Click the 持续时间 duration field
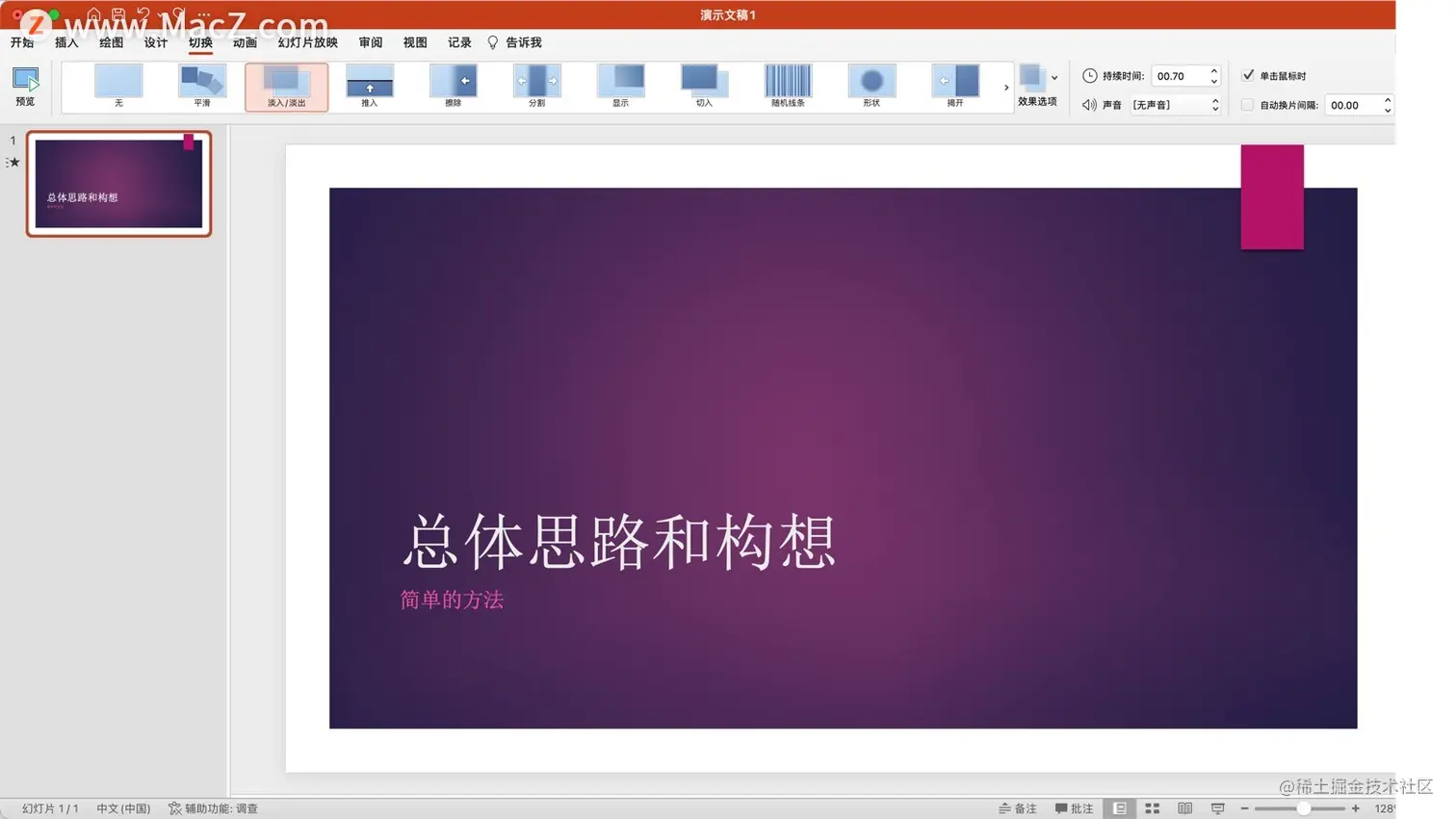The height and width of the screenshot is (819, 1456). [x=1179, y=76]
